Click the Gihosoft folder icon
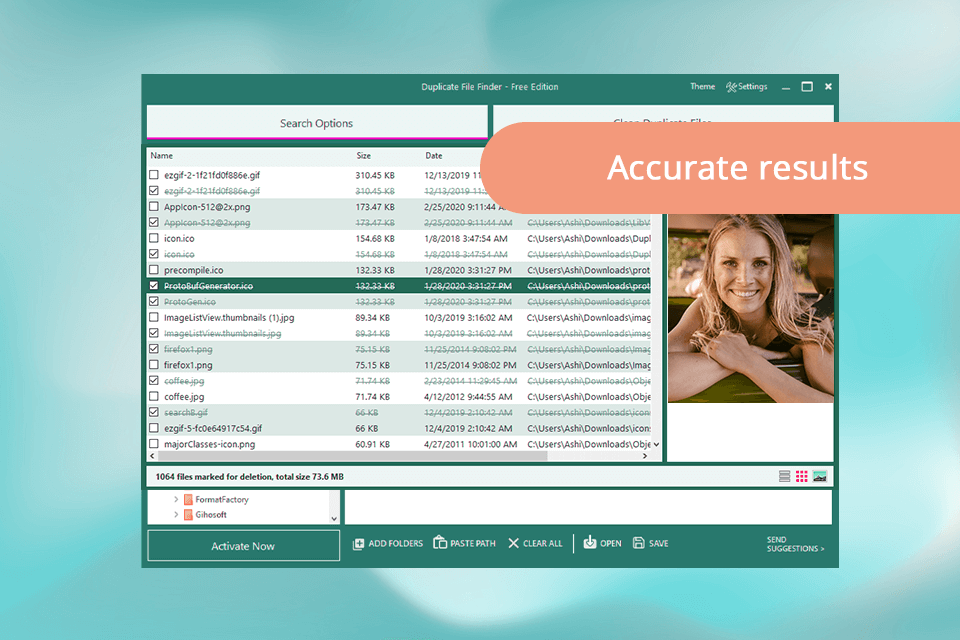 [x=188, y=515]
